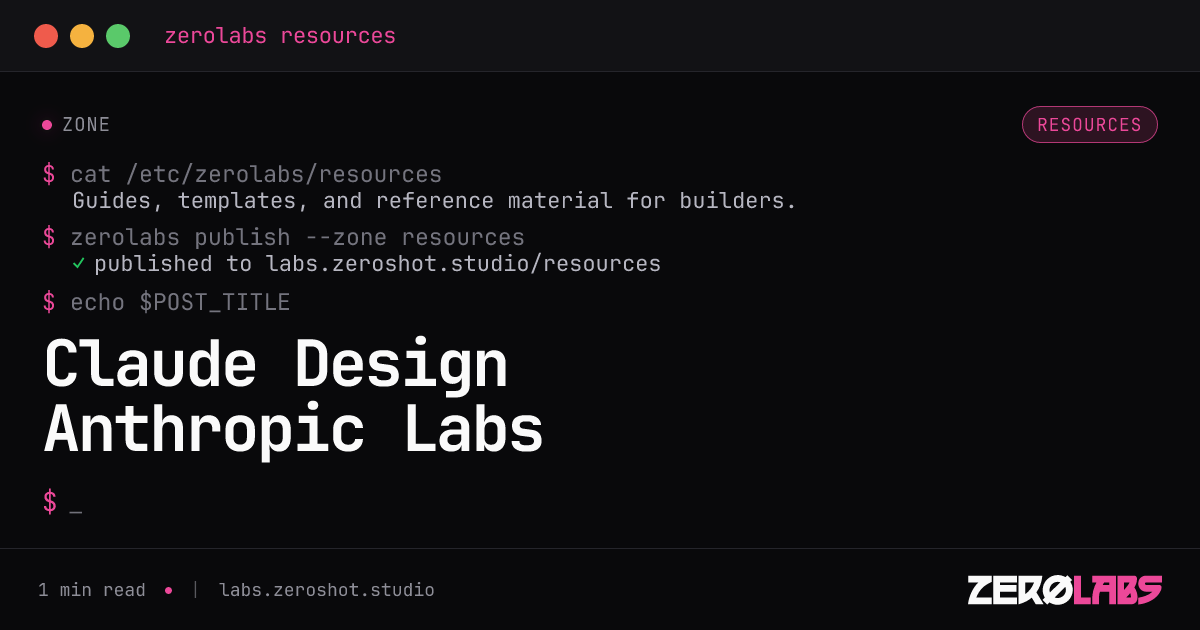
Task: Click the 'Claude Design' title line
Action: [x=276, y=364]
